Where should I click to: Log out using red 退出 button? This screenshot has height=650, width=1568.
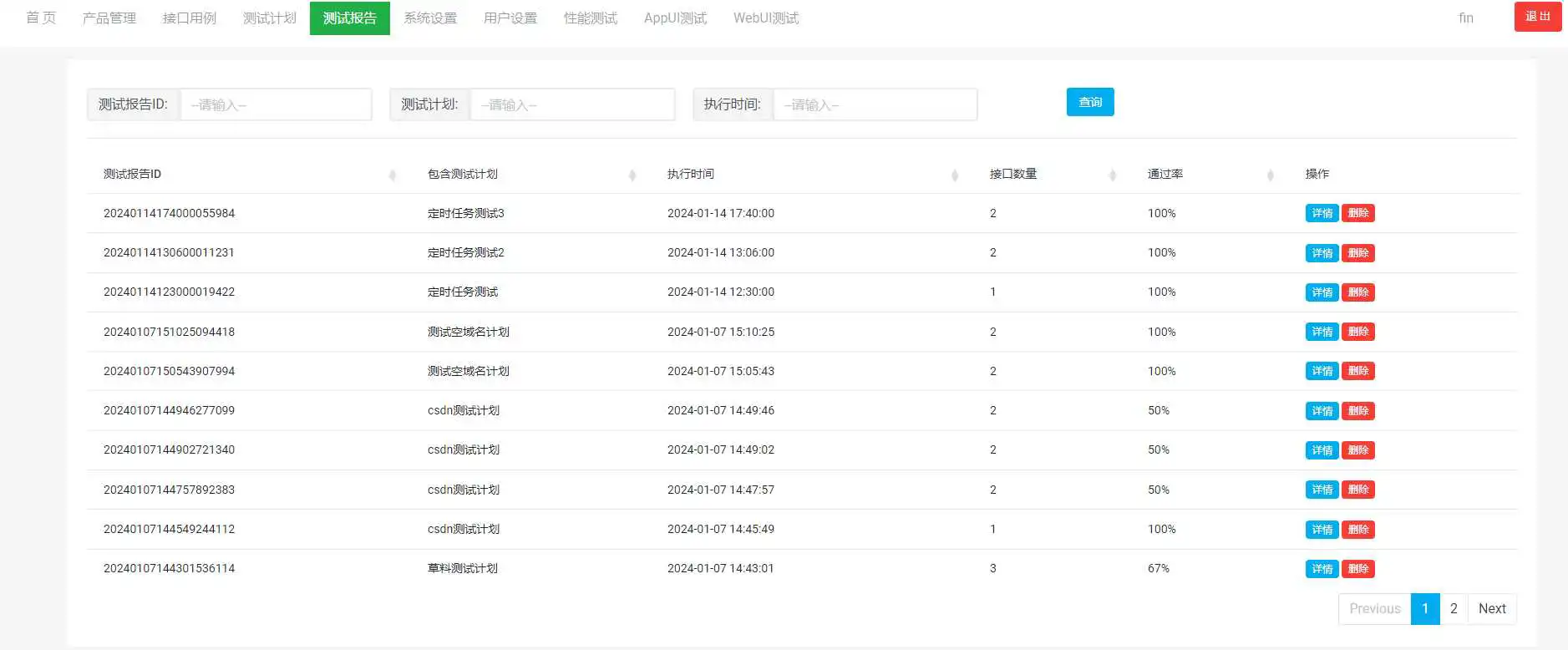[1538, 17]
